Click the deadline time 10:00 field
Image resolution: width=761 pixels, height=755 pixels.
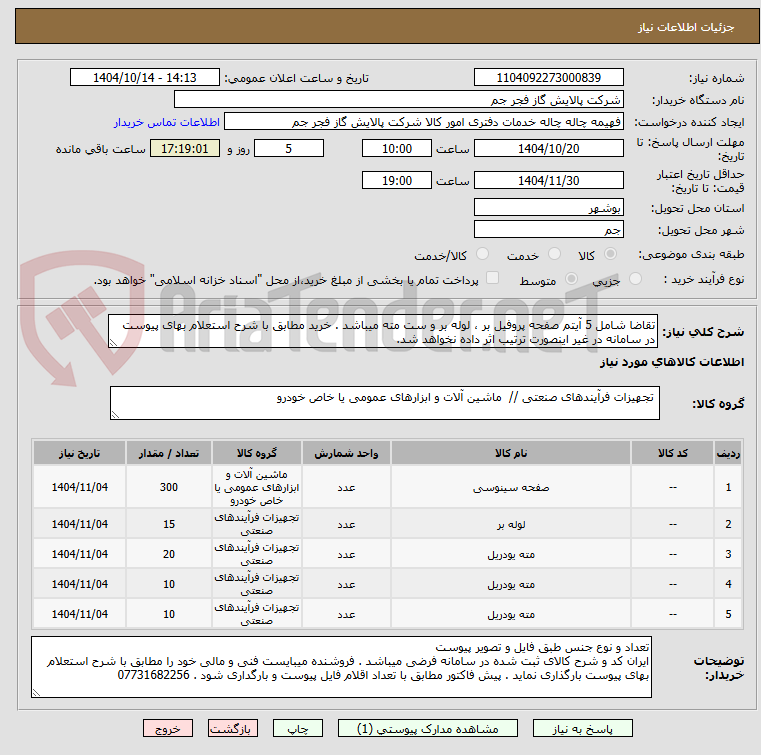coord(397,148)
